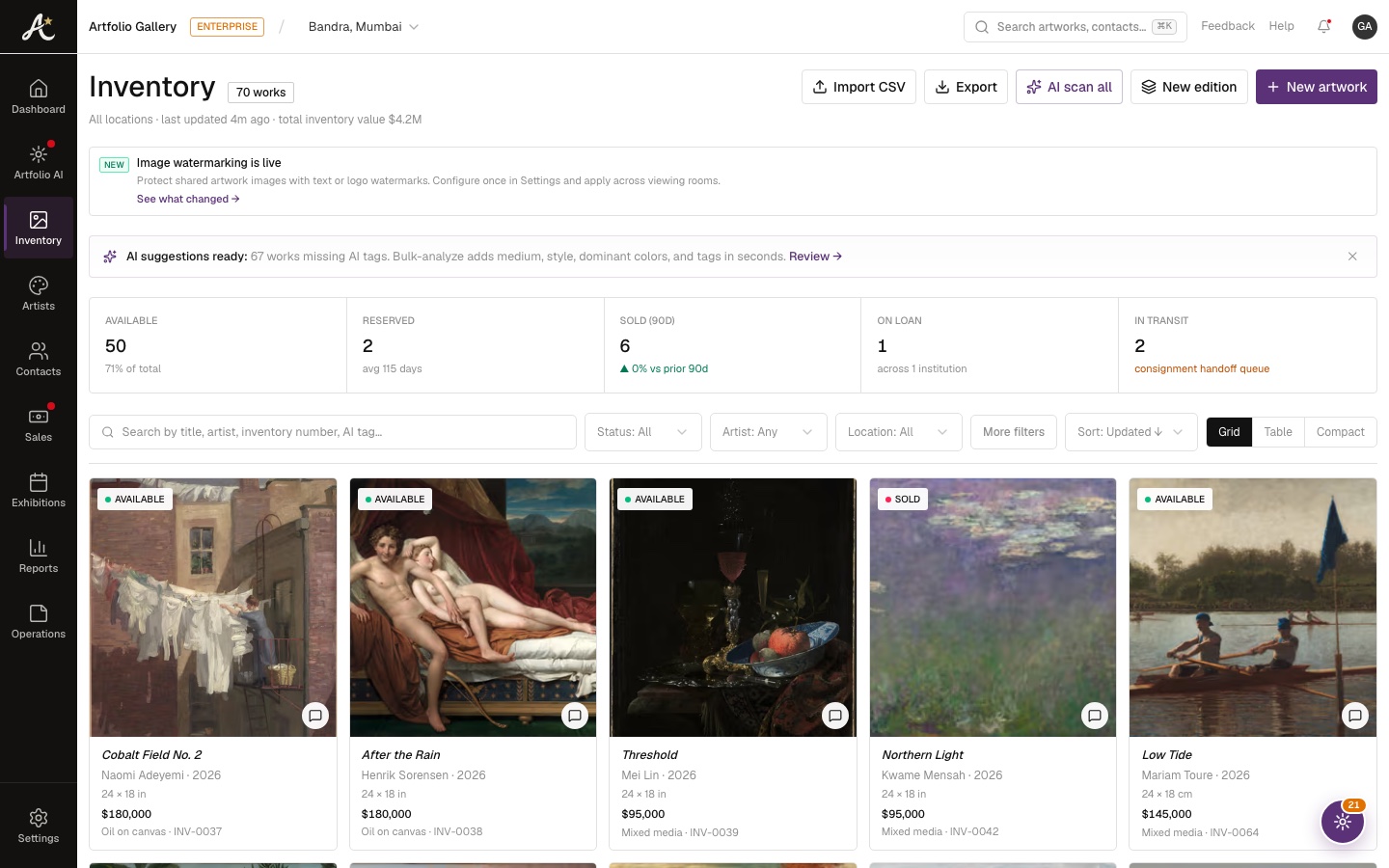The width and height of the screenshot is (1389, 868).
Task: Switch to Compact view
Action: pos(1341,432)
